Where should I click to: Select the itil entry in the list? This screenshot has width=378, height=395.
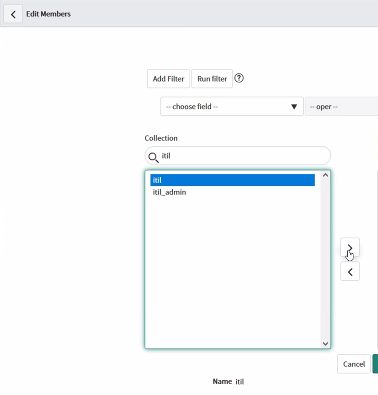pyautogui.click(x=232, y=180)
